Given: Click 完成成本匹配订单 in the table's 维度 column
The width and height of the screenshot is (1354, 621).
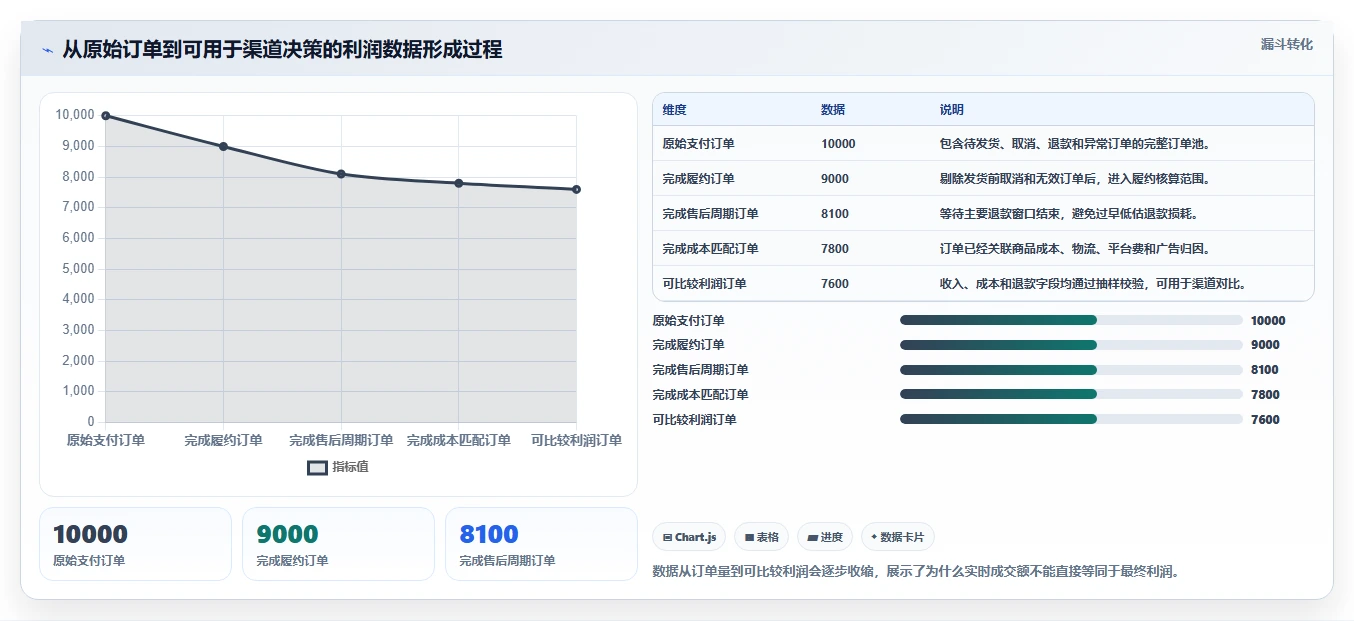Looking at the screenshot, I should [710, 249].
